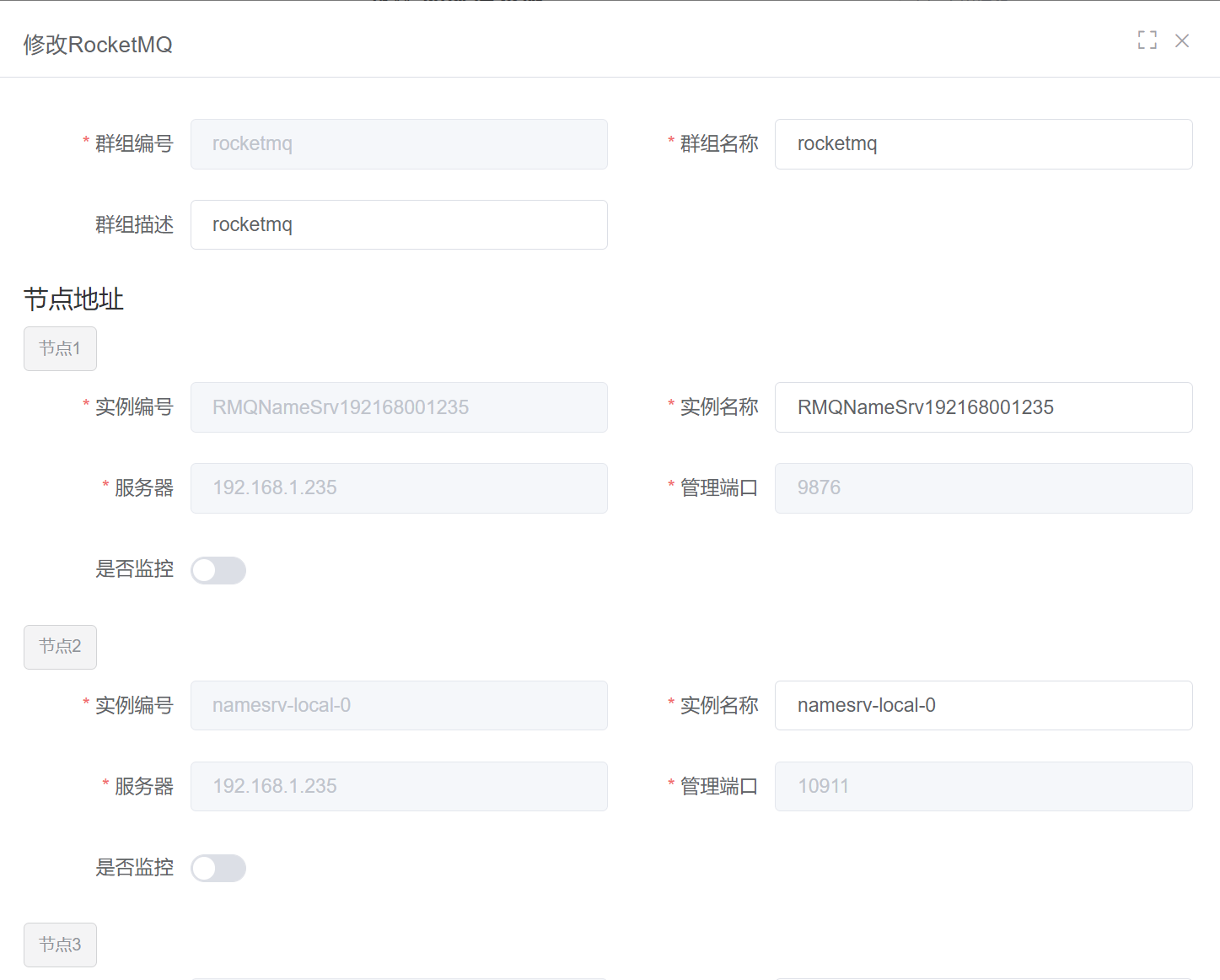The height and width of the screenshot is (980, 1220).
Task: Click the 节点2 button
Action: pos(60,647)
